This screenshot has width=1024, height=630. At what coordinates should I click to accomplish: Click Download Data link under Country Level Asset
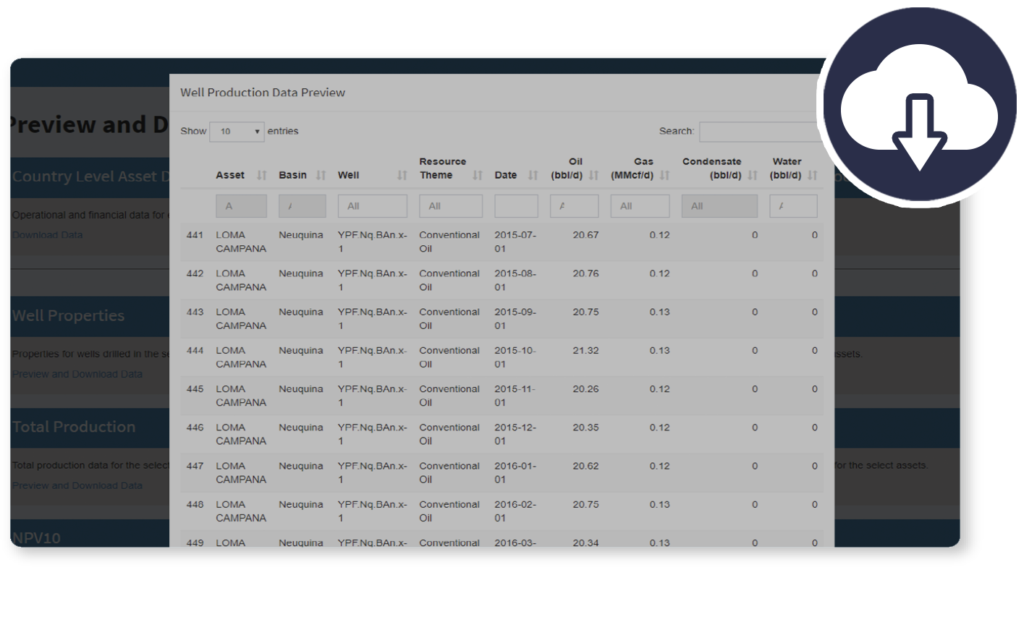48,235
